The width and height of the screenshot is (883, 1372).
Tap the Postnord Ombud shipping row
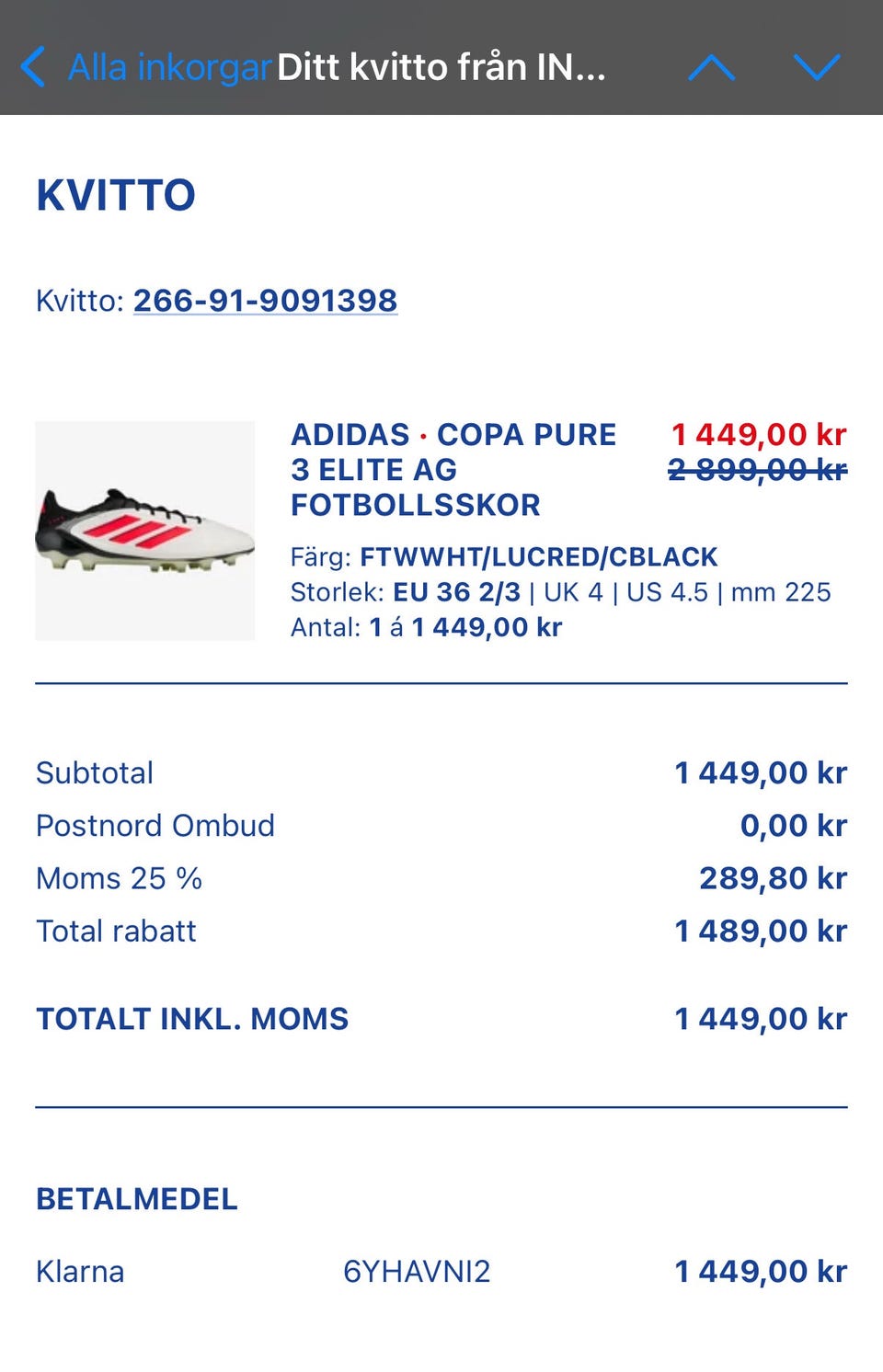[x=155, y=826]
